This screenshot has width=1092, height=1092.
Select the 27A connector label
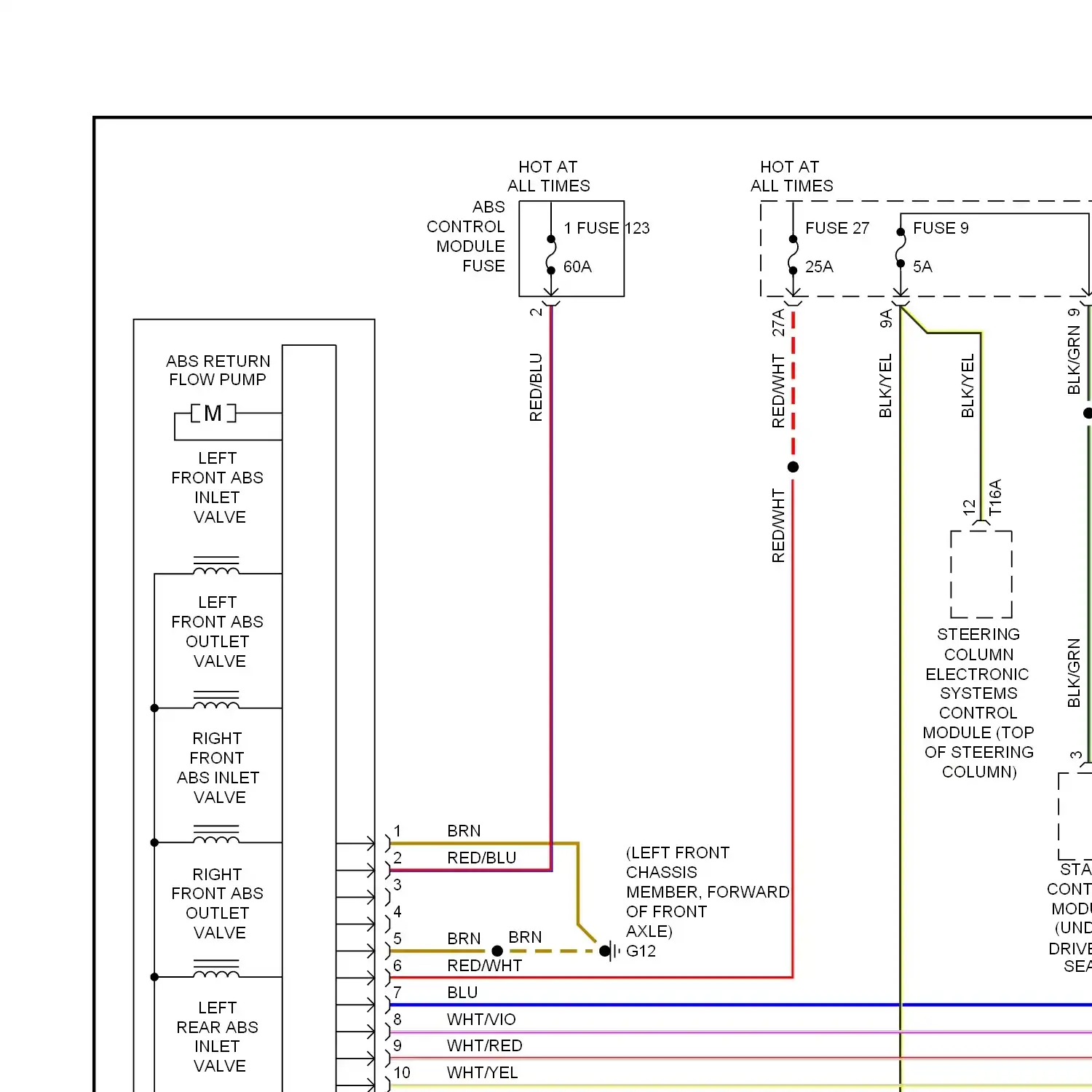point(778,323)
